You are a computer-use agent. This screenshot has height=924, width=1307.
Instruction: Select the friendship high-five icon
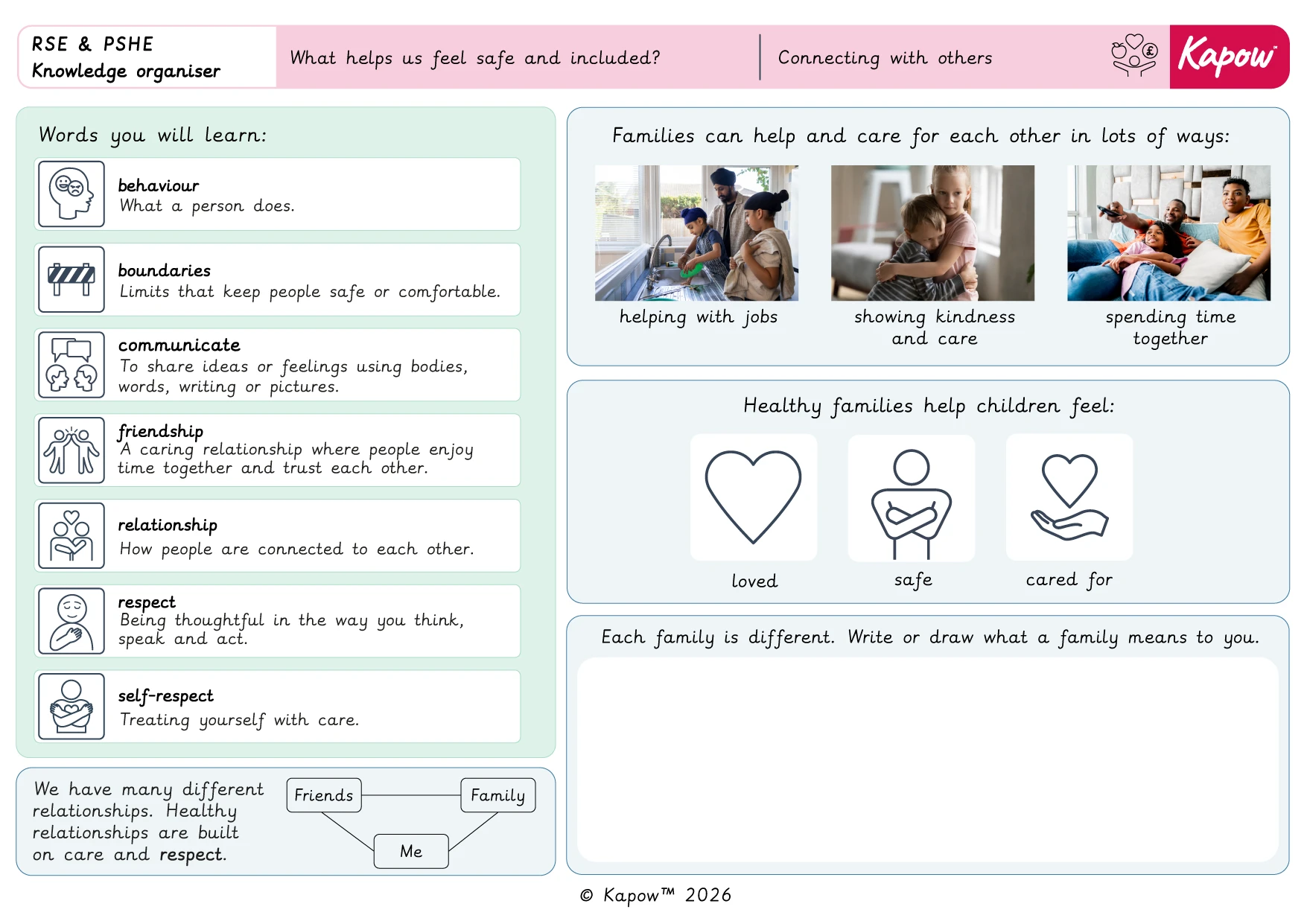coord(71,450)
